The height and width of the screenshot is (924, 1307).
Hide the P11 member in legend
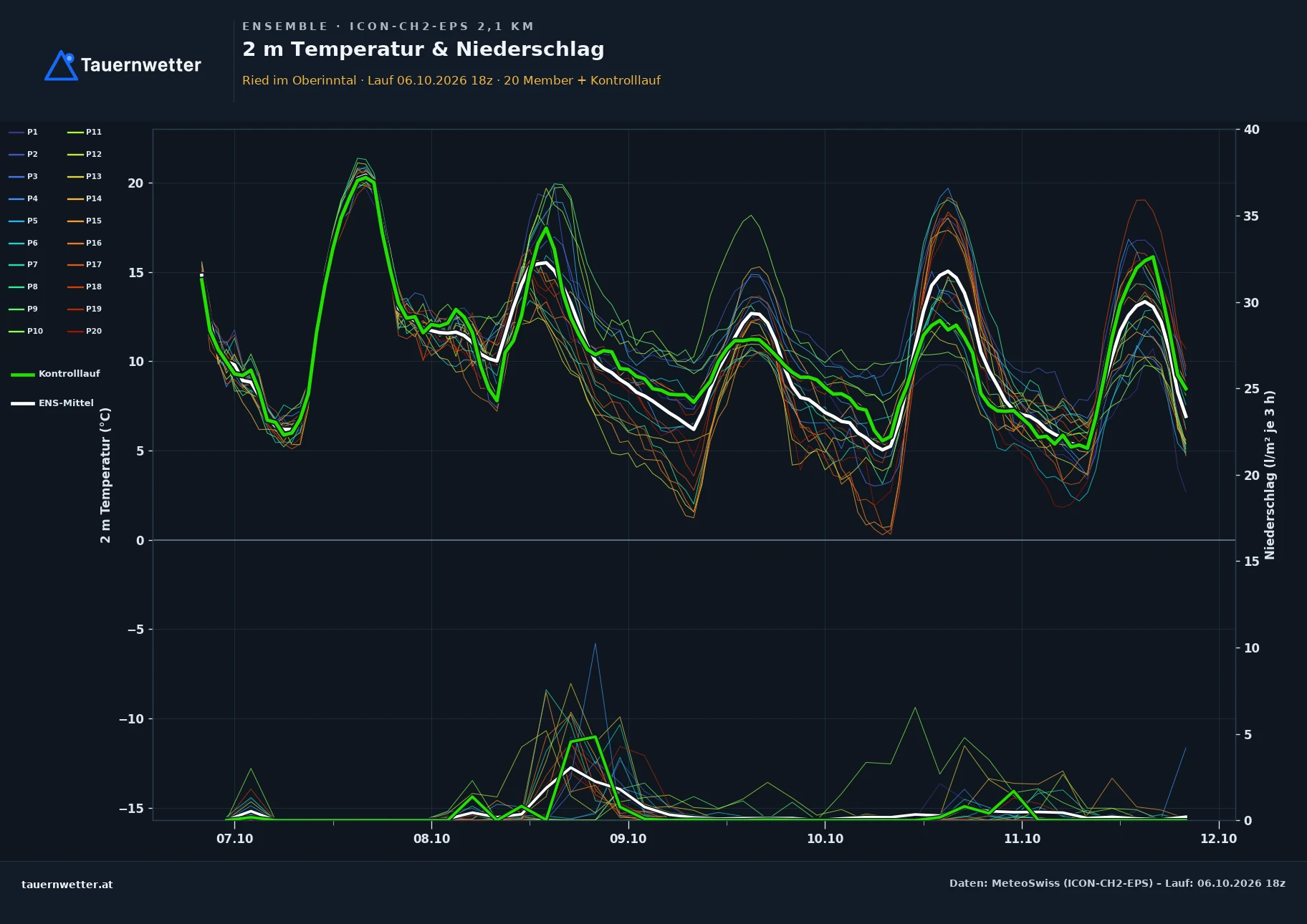[x=85, y=132]
